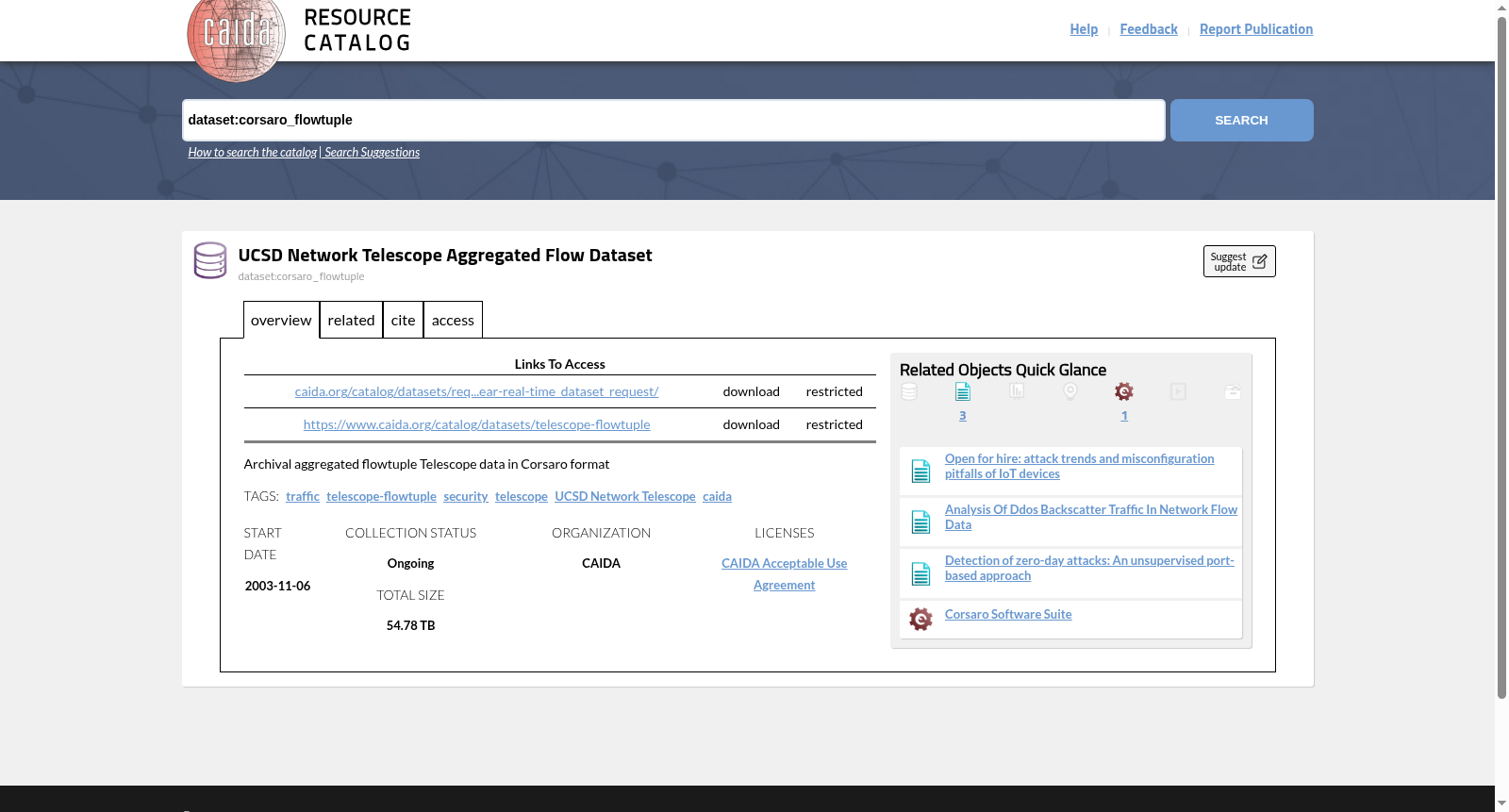Click gear icon beside Corsaro Software Suite

coord(920,619)
